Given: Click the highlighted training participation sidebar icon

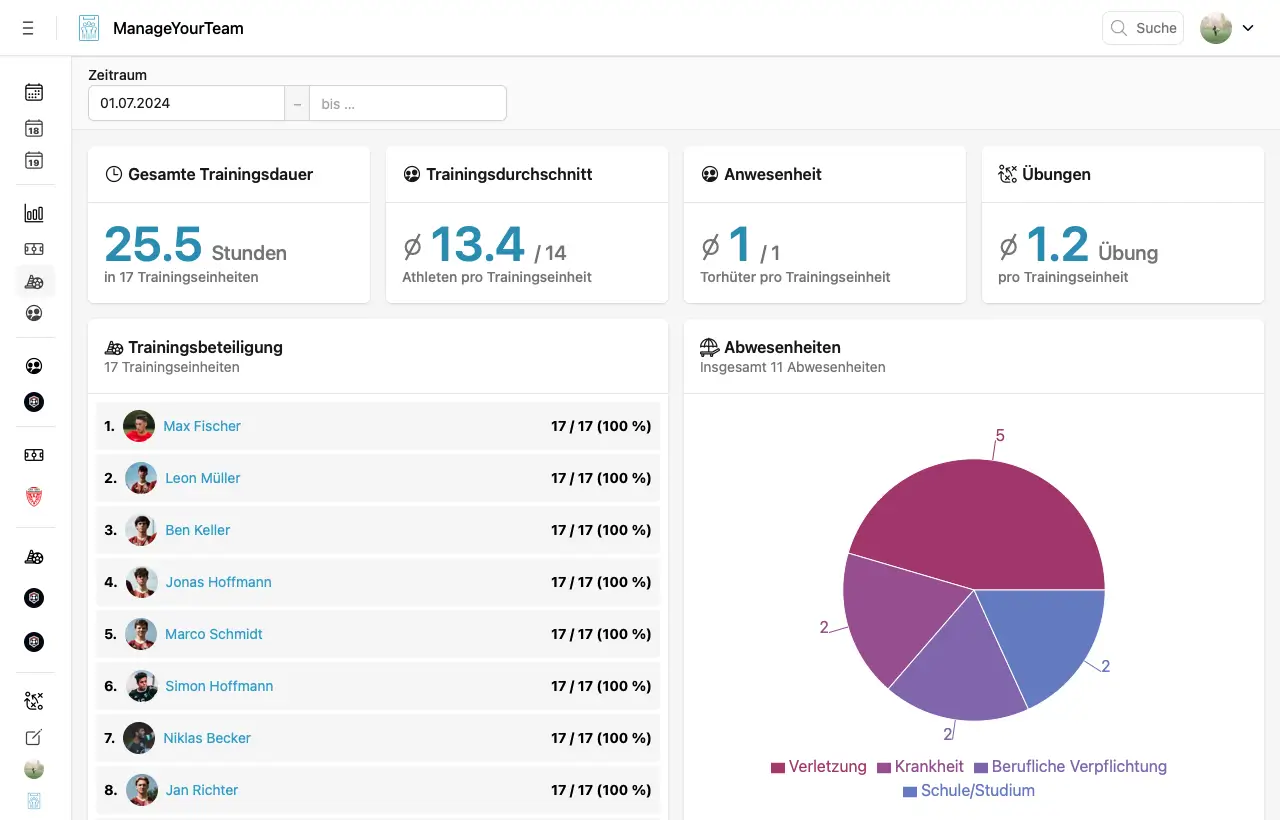Looking at the screenshot, I should [x=33, y=281].
